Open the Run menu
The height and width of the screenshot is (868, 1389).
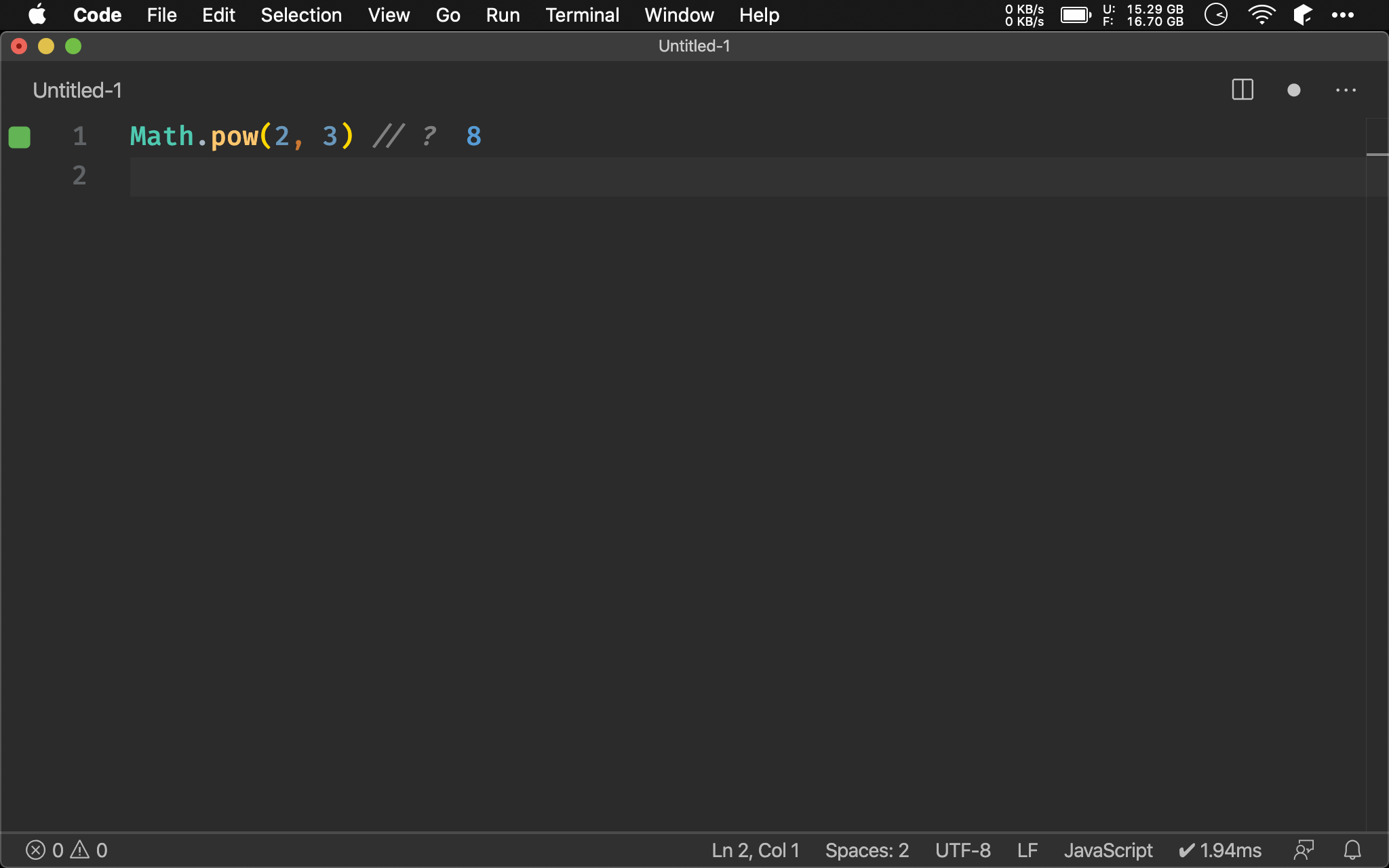503,15
